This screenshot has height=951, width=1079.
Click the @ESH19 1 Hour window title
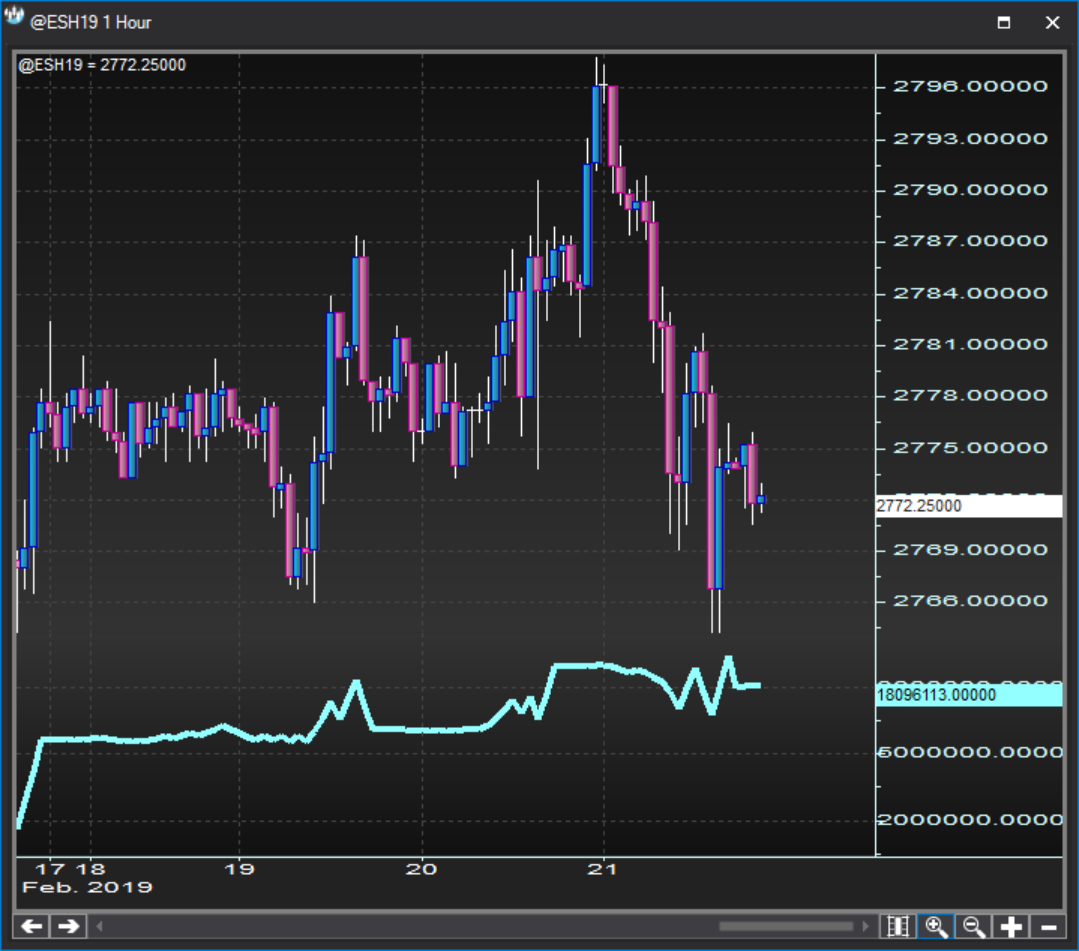(91, 23)
